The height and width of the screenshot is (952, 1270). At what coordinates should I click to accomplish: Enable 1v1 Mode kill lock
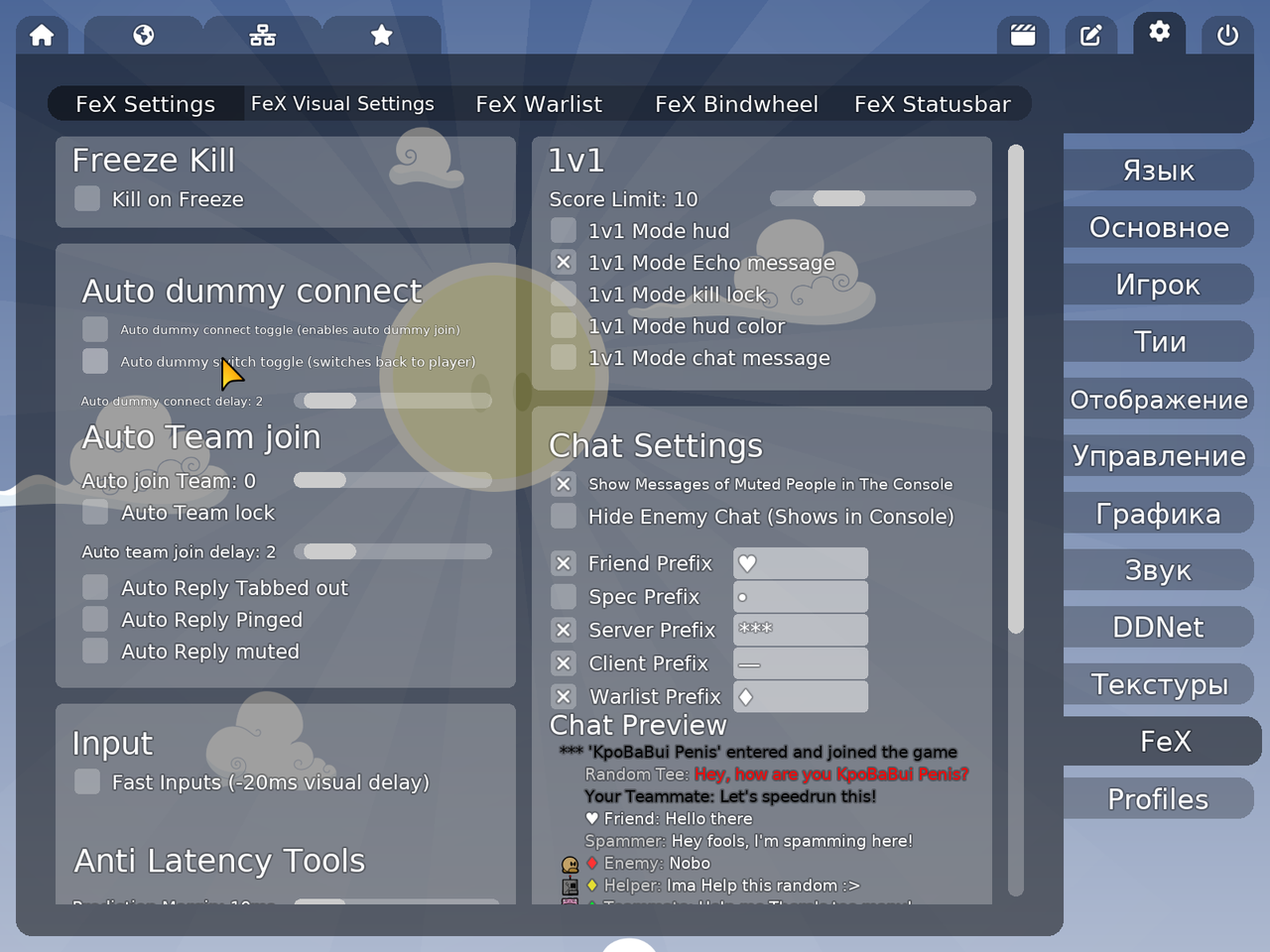(564, 294)
